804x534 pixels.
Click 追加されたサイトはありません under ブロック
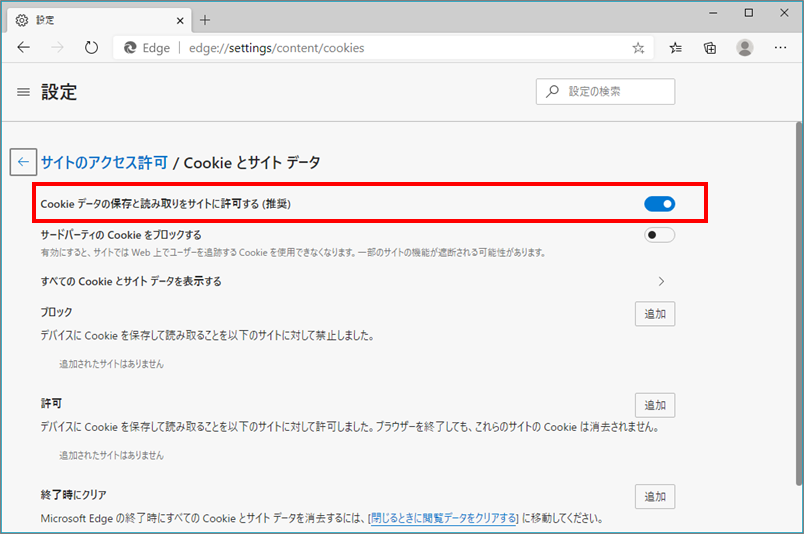point(111,364)
